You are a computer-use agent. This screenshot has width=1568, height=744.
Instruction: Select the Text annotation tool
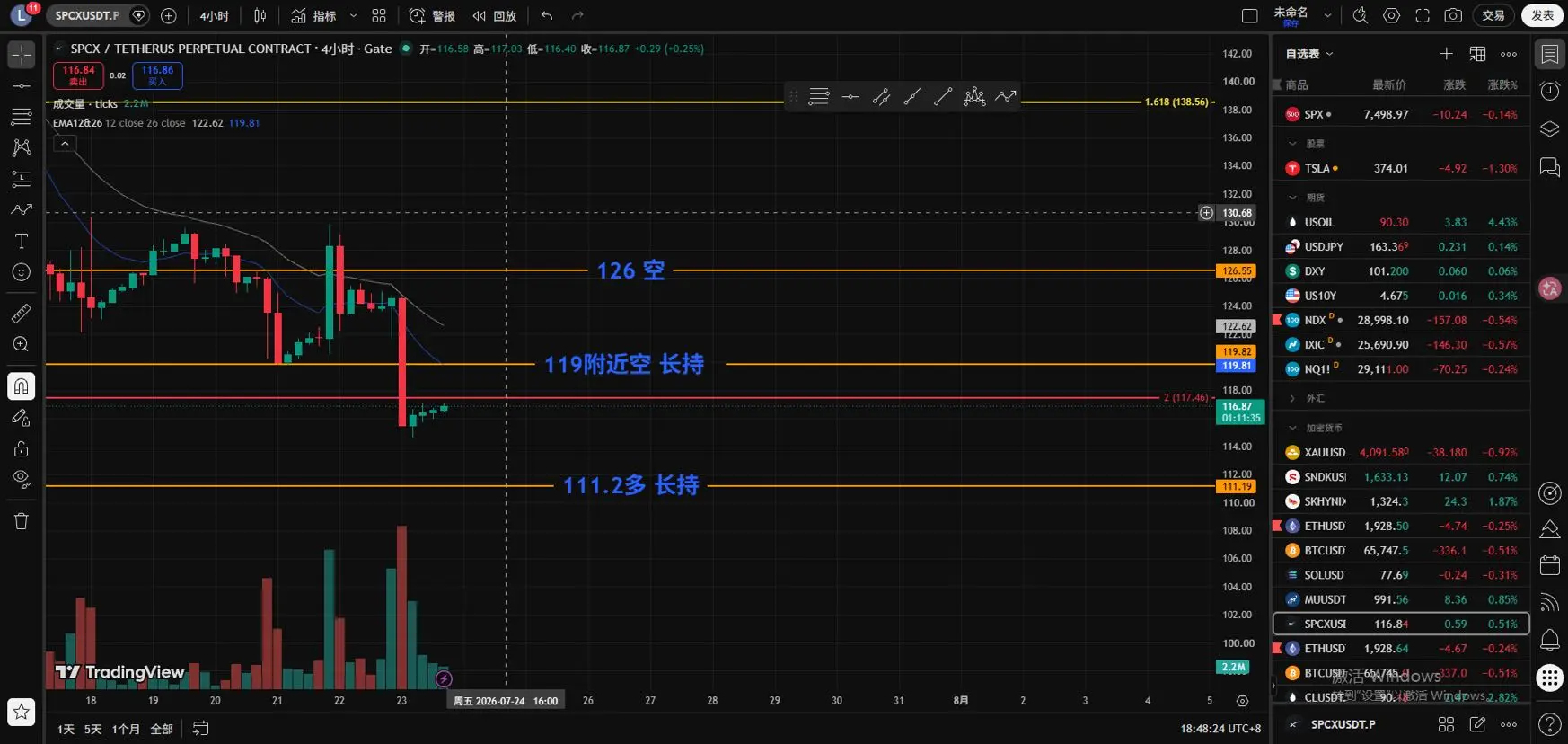22,241
